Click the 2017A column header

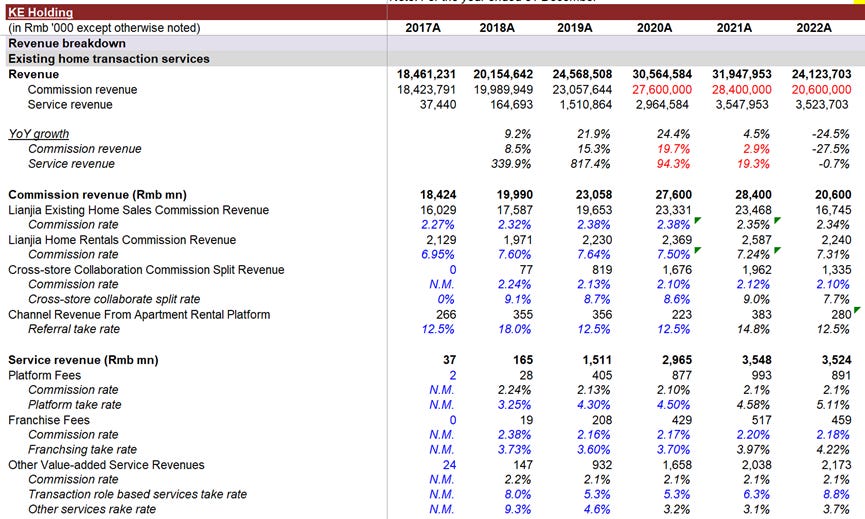pyautogui.click(x=423, y=28)
